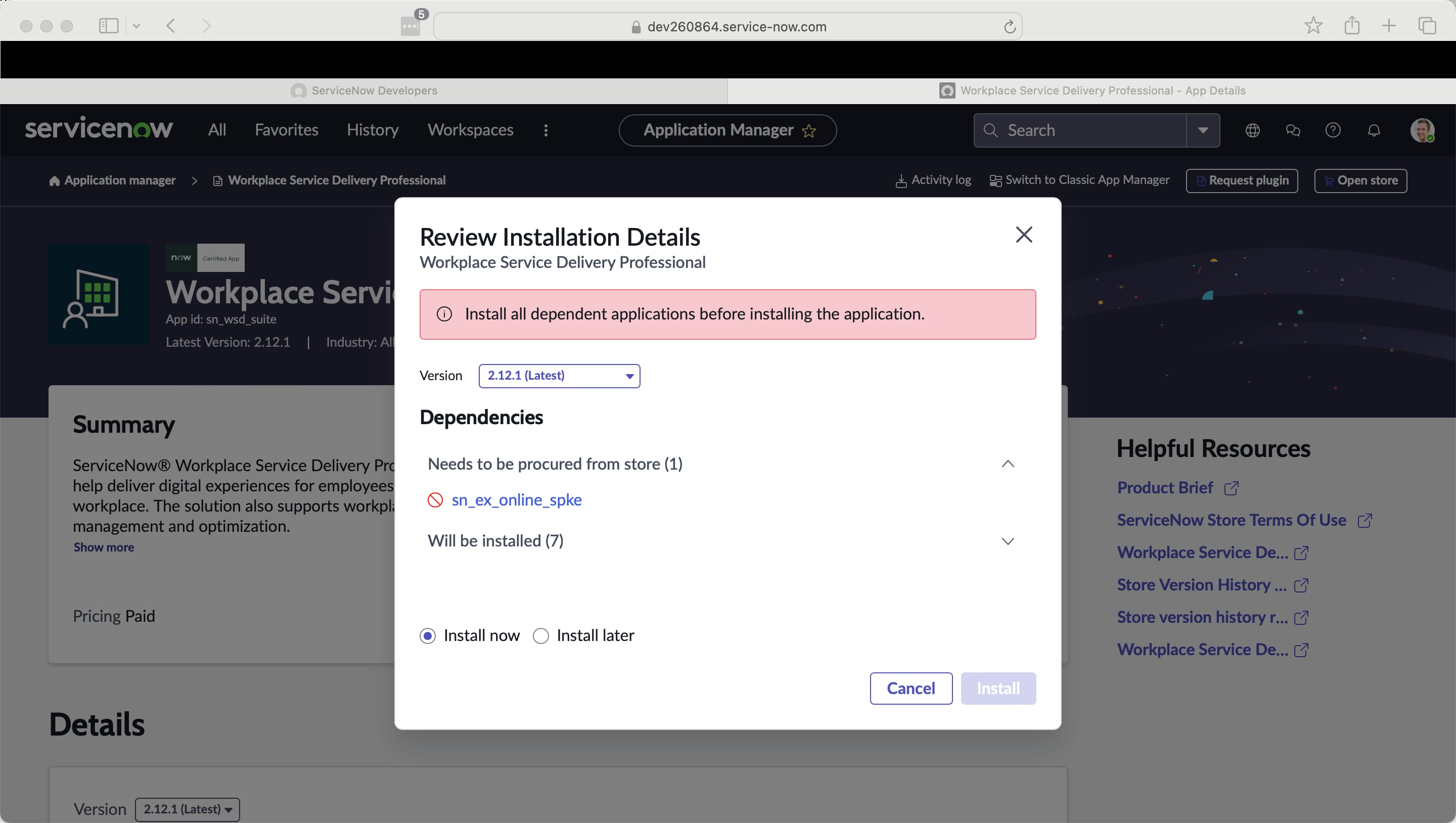
Task: Open the Version dropdown showing 2.12.1
Action: (559, 375)
